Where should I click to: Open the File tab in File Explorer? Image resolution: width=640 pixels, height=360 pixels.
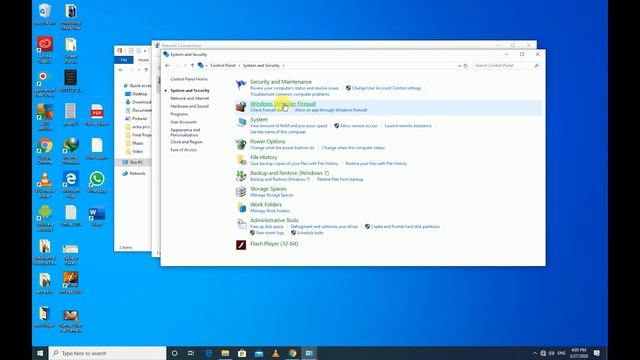[x=124, y=60]
